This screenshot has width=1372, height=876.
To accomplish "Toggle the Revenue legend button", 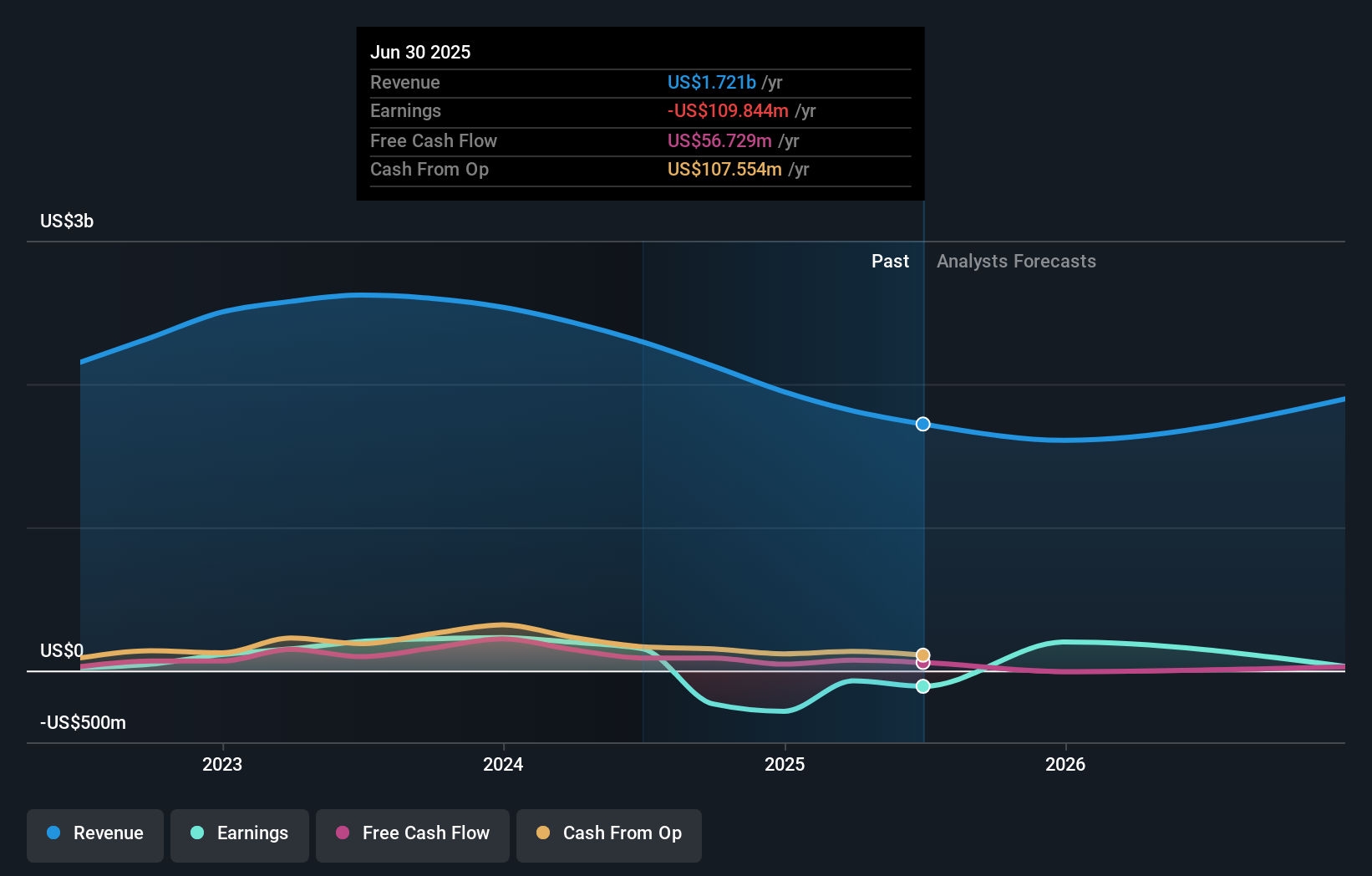I will [x=95, y=835].
